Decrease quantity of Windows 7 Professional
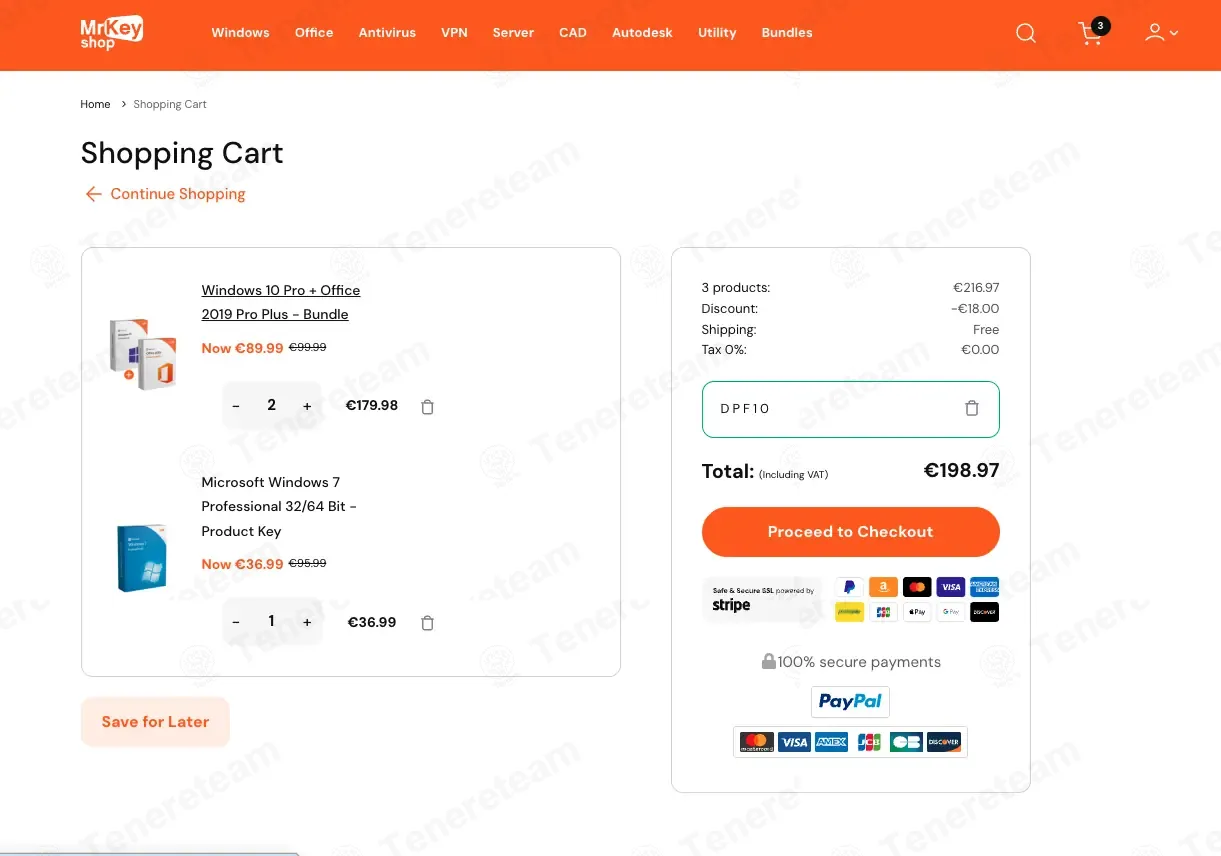Image resolution: width=1221 pixels, height=856 pixels. pyautogui.click(x=236, y=622)
